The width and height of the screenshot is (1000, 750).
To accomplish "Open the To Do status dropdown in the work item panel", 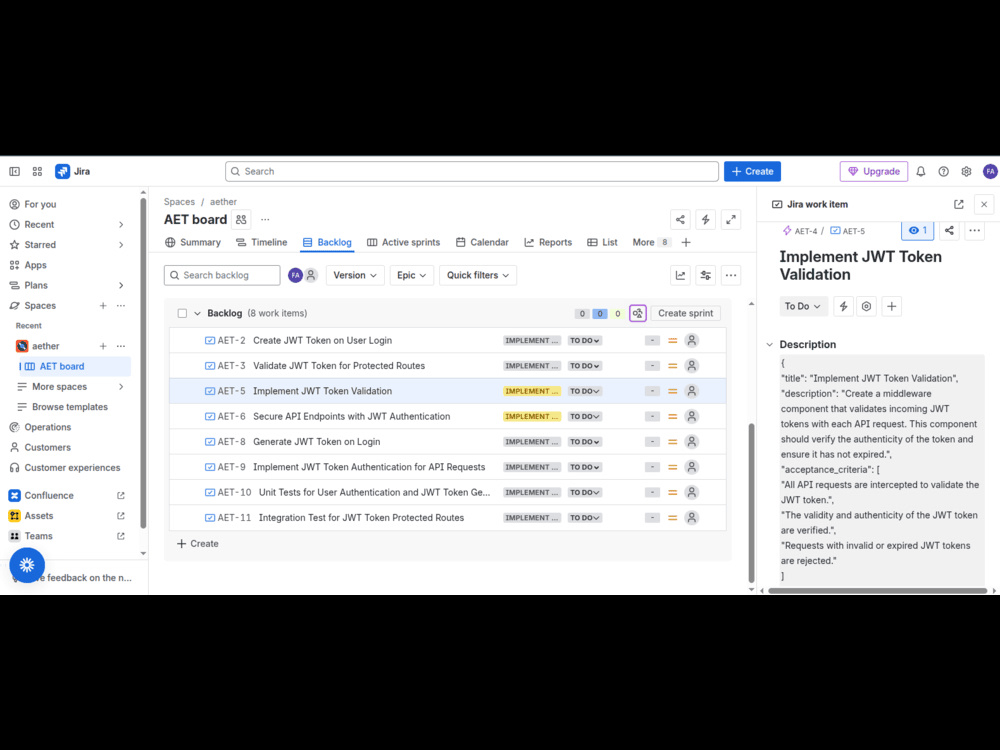I will click(x=803, y=306).
